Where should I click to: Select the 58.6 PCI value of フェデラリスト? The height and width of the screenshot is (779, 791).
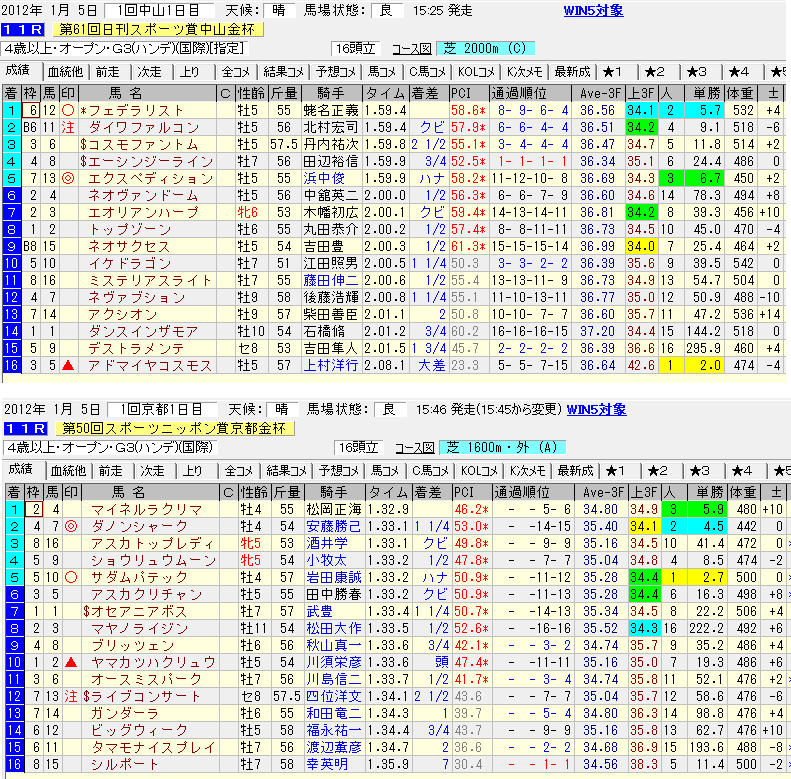tap(469, 110)
